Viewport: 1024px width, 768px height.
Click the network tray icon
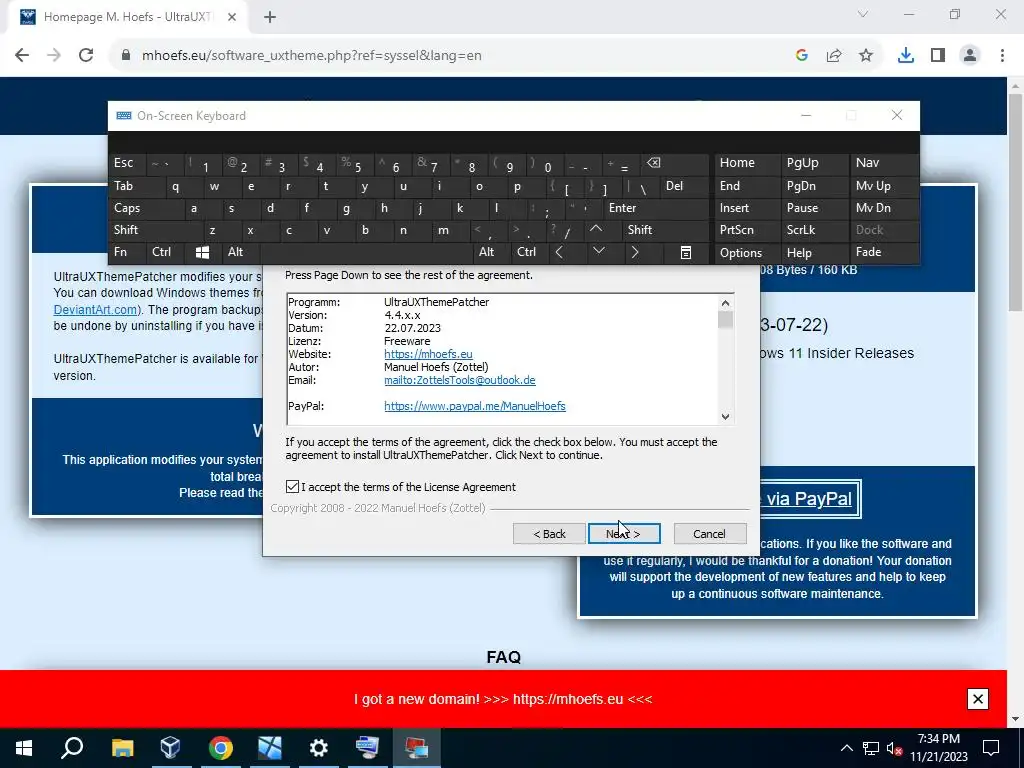click(x=871, y=748)
